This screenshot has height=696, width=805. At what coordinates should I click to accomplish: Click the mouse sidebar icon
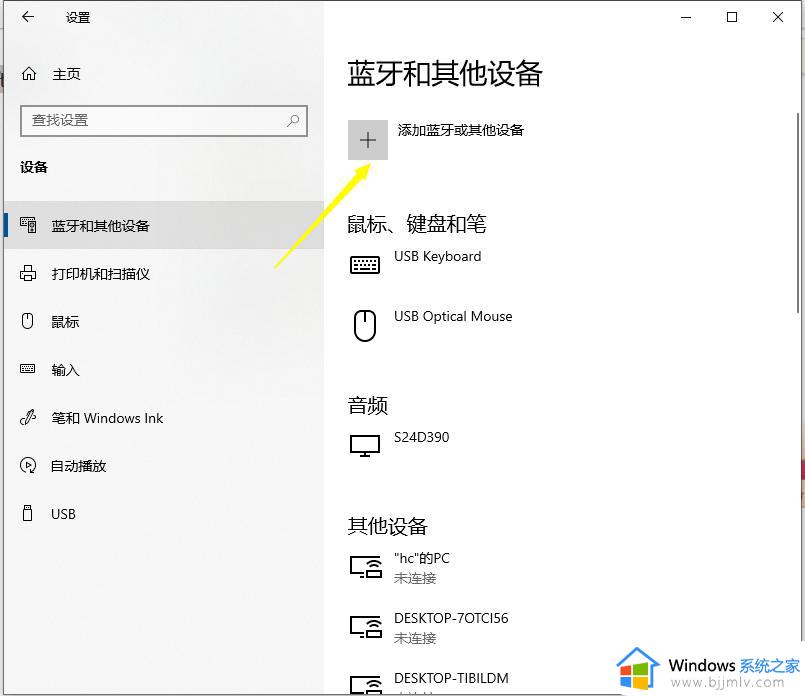(28, 321)
